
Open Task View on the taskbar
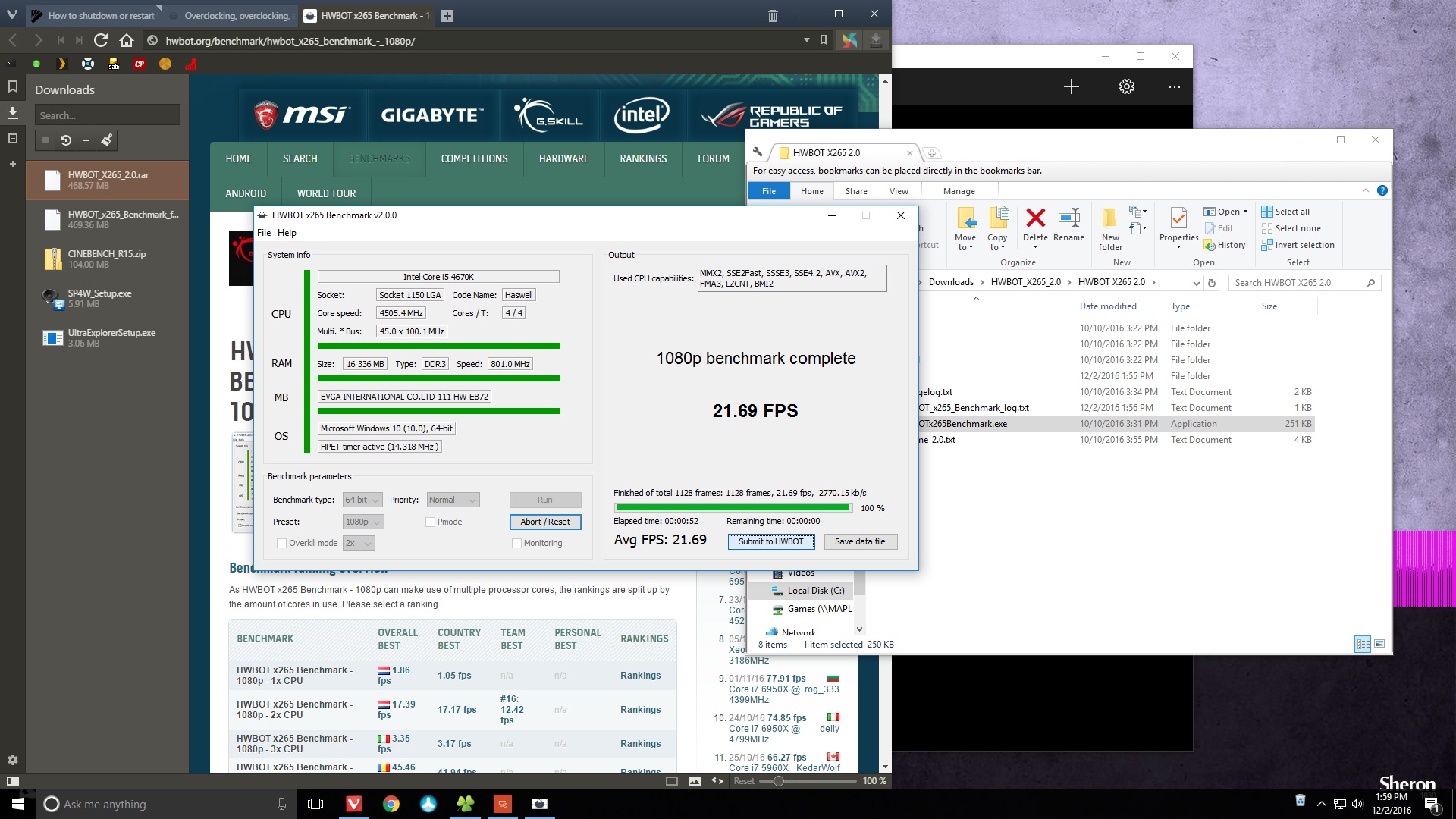coord(315,804)
